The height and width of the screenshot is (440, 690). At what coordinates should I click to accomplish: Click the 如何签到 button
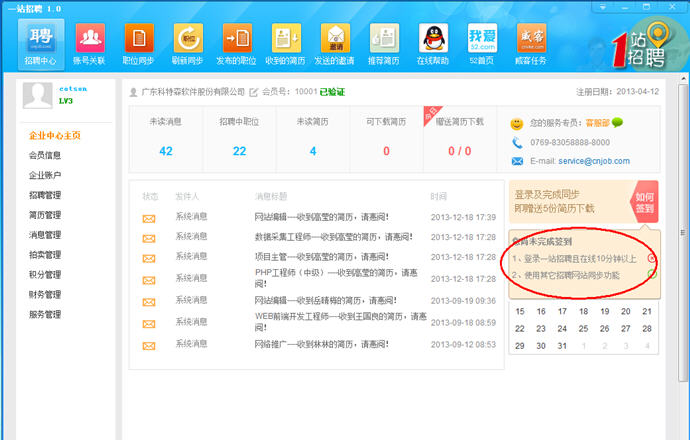(645, 202)
